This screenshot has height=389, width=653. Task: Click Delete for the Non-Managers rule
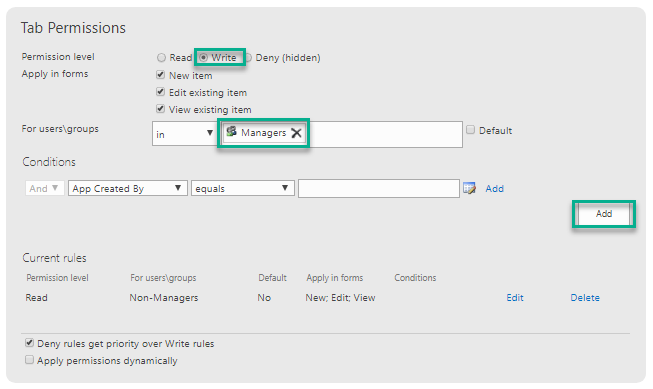click(x=585, y=298)
